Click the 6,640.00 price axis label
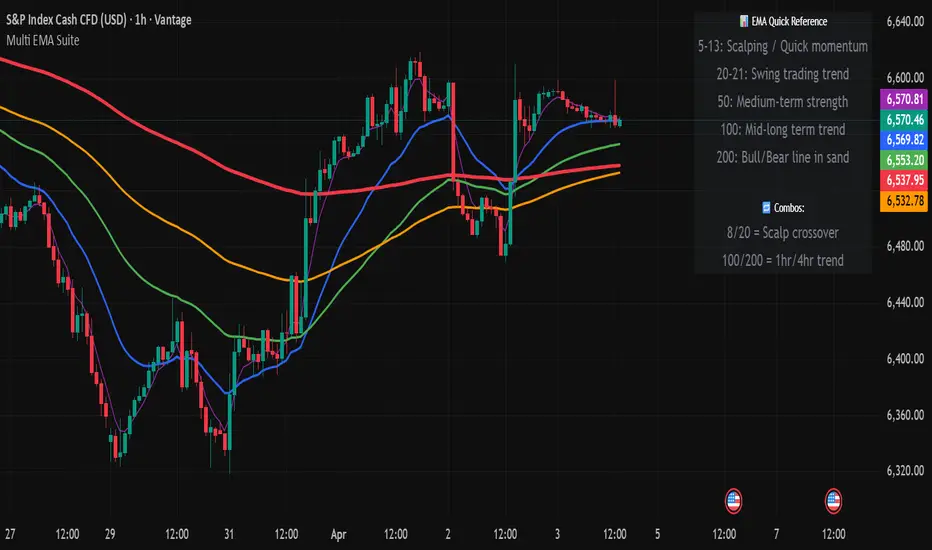 coord(905,21)
